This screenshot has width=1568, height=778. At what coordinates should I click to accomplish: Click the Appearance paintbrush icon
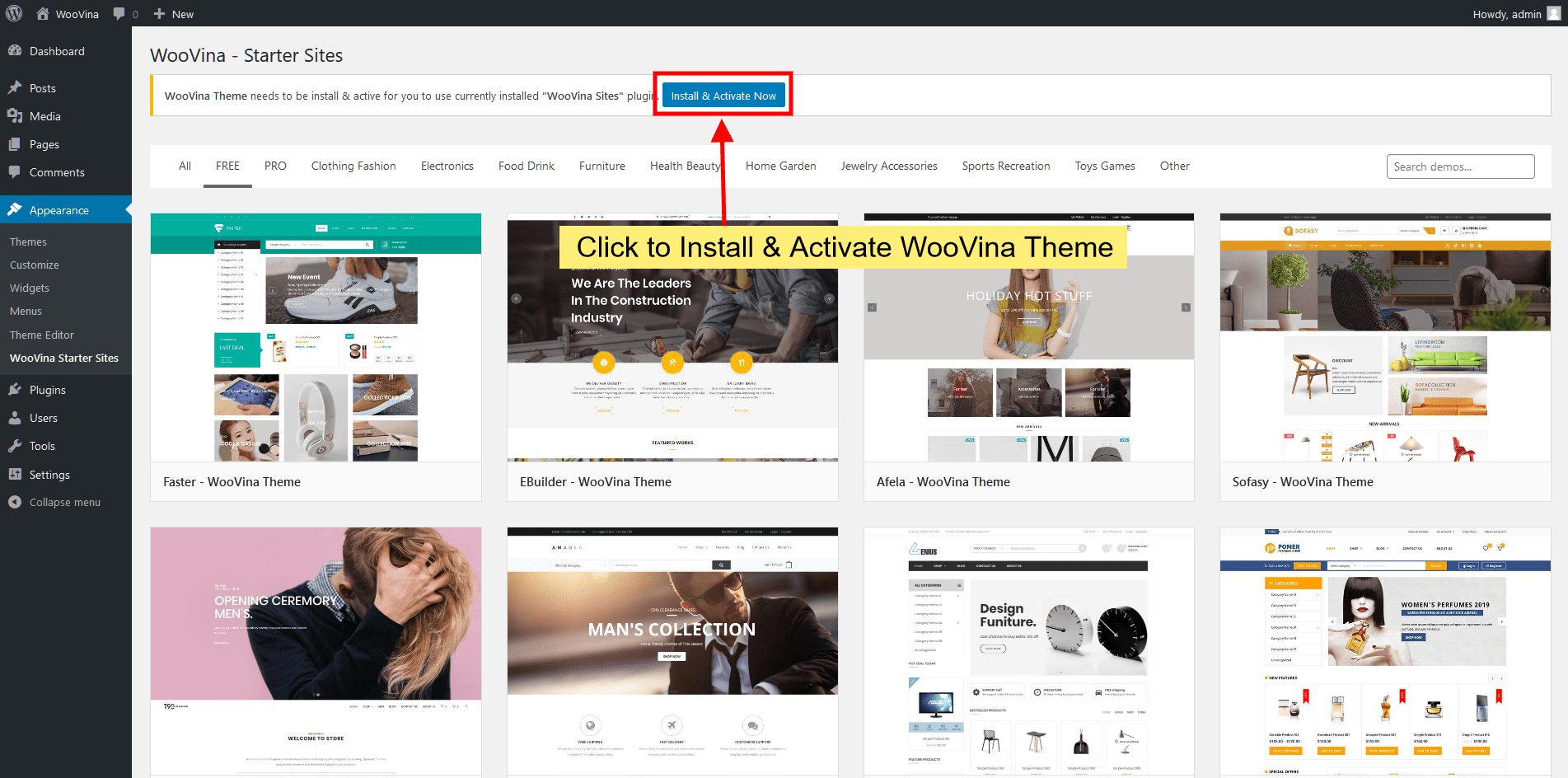(x=15, y=210)
